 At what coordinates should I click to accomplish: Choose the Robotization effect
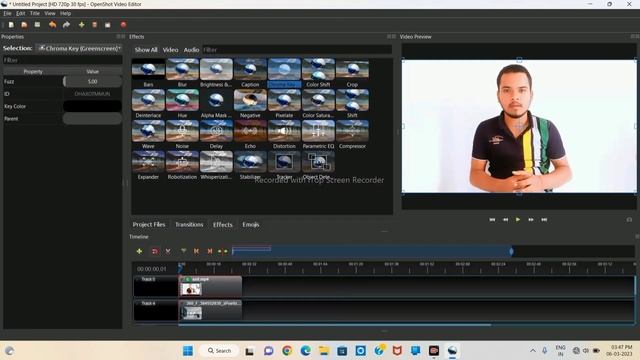tap(182, 166)
